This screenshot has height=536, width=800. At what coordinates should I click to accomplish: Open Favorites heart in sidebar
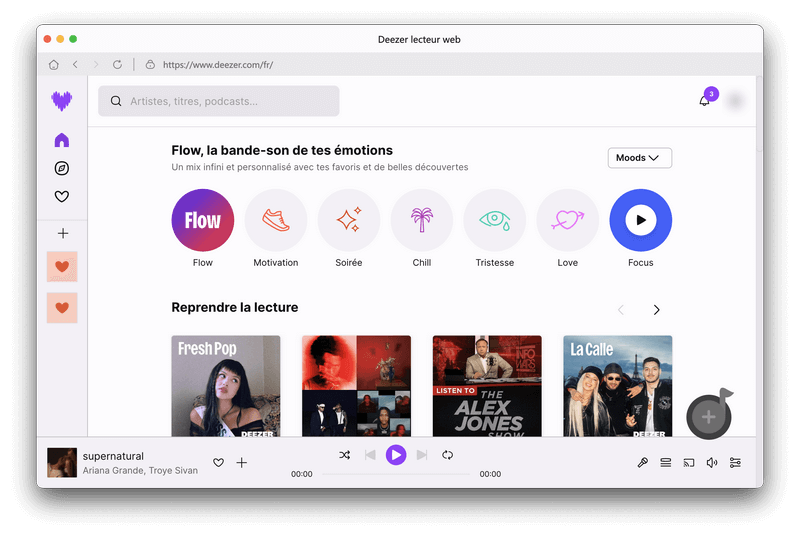(62, 197)
